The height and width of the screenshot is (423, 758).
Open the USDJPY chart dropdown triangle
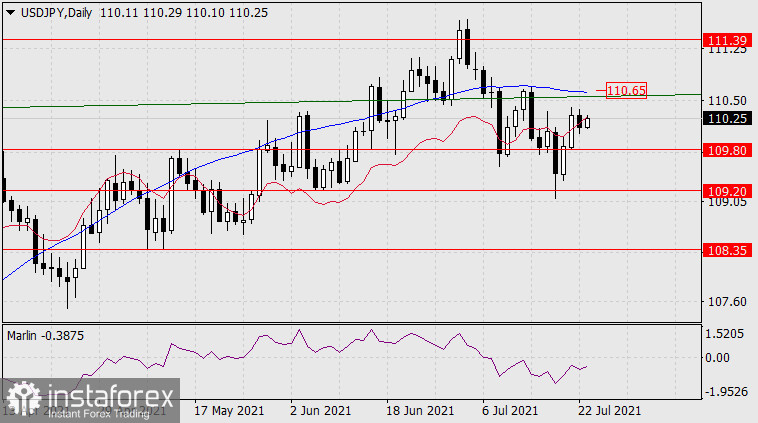[7, 9]
